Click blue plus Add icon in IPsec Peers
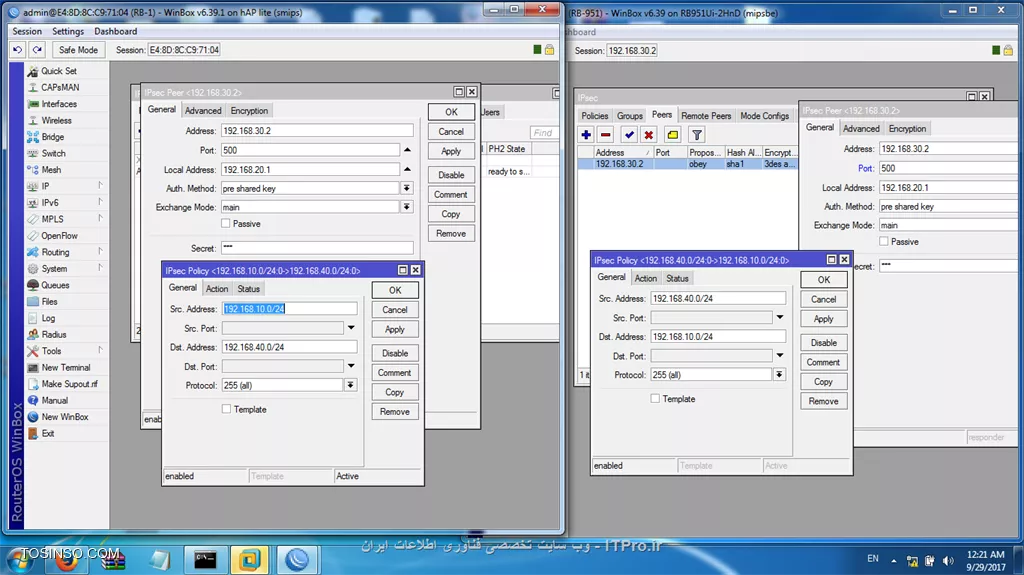 tap(586, 135)
